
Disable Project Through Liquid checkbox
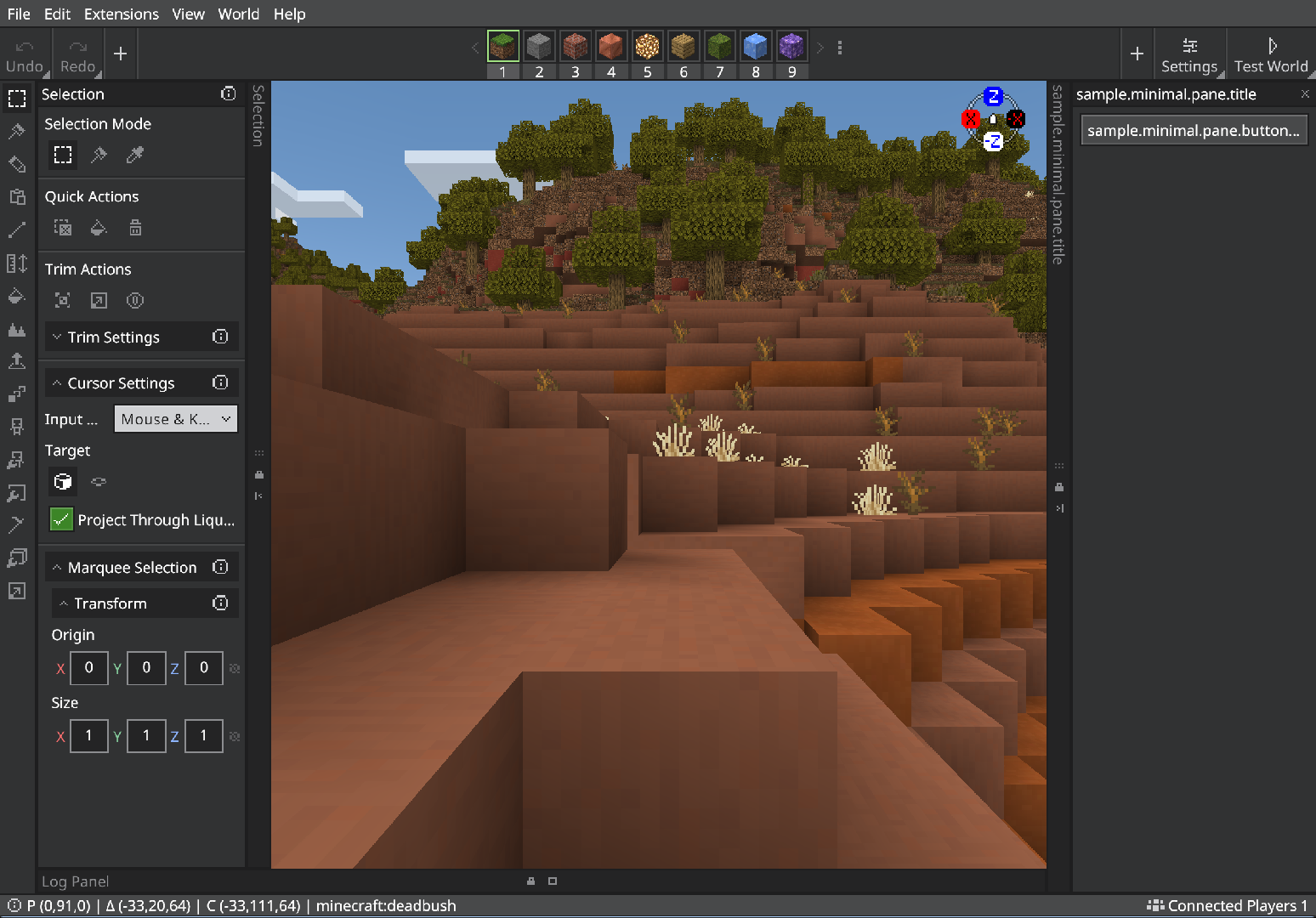61,519
